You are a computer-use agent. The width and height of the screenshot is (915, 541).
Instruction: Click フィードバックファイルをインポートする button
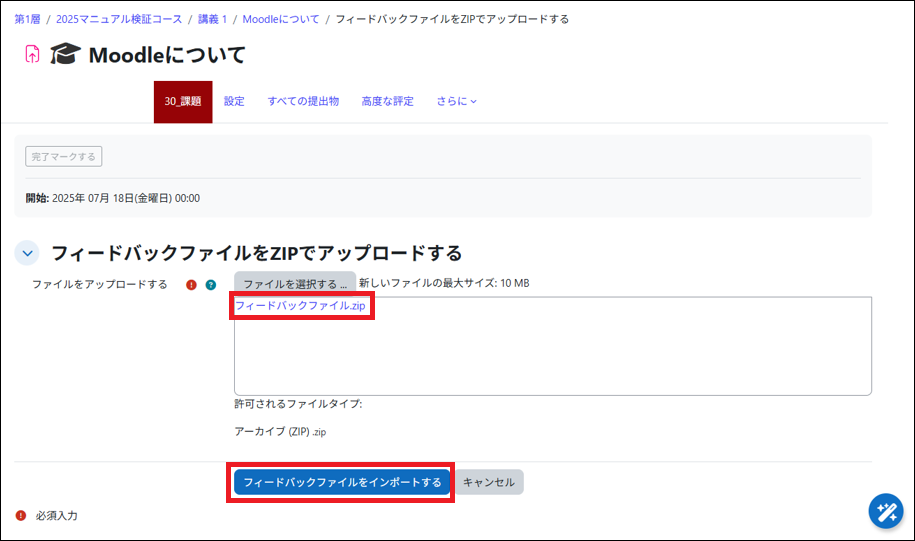tap(342, 482)
